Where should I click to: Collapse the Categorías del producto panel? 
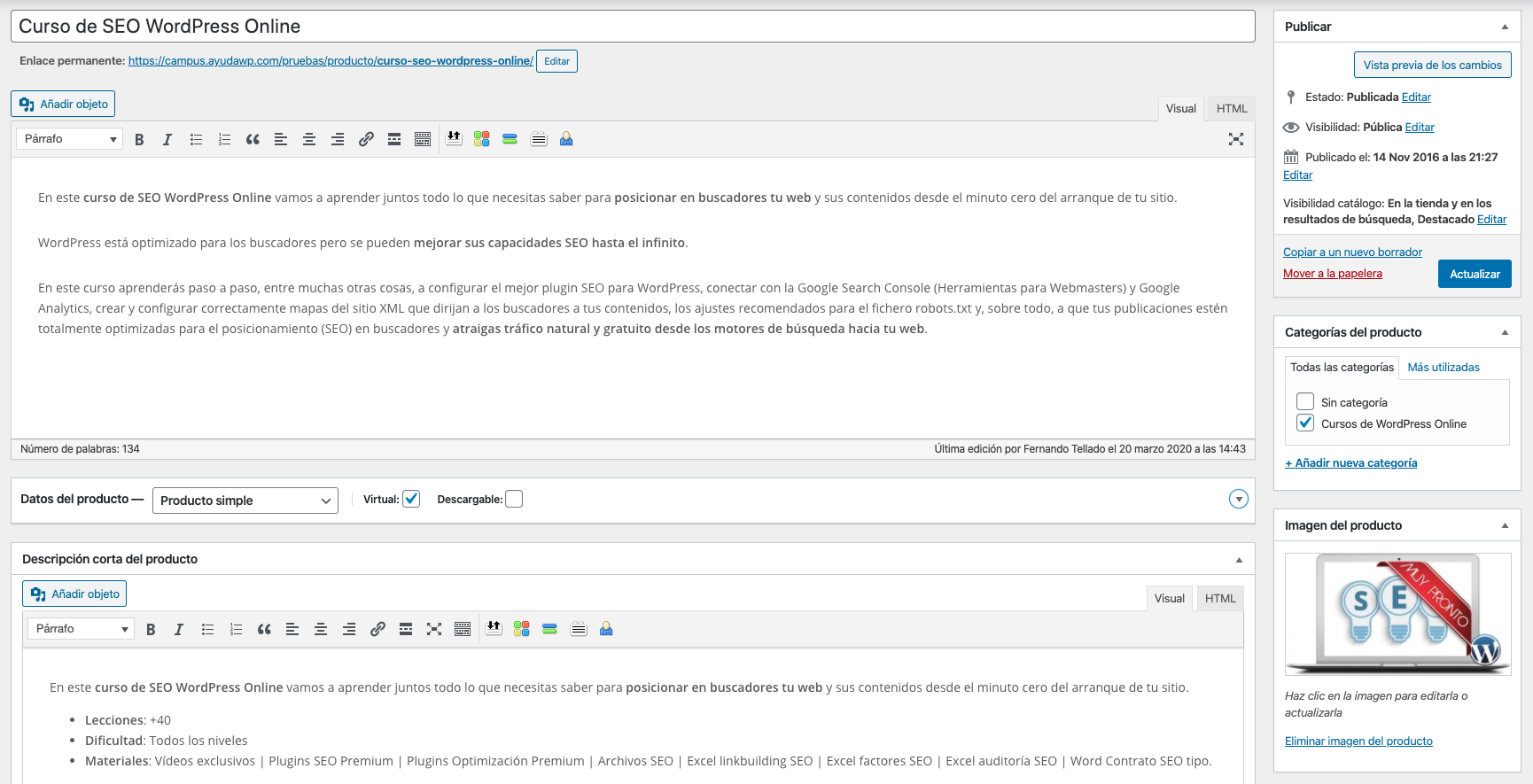click(1505, 332)
